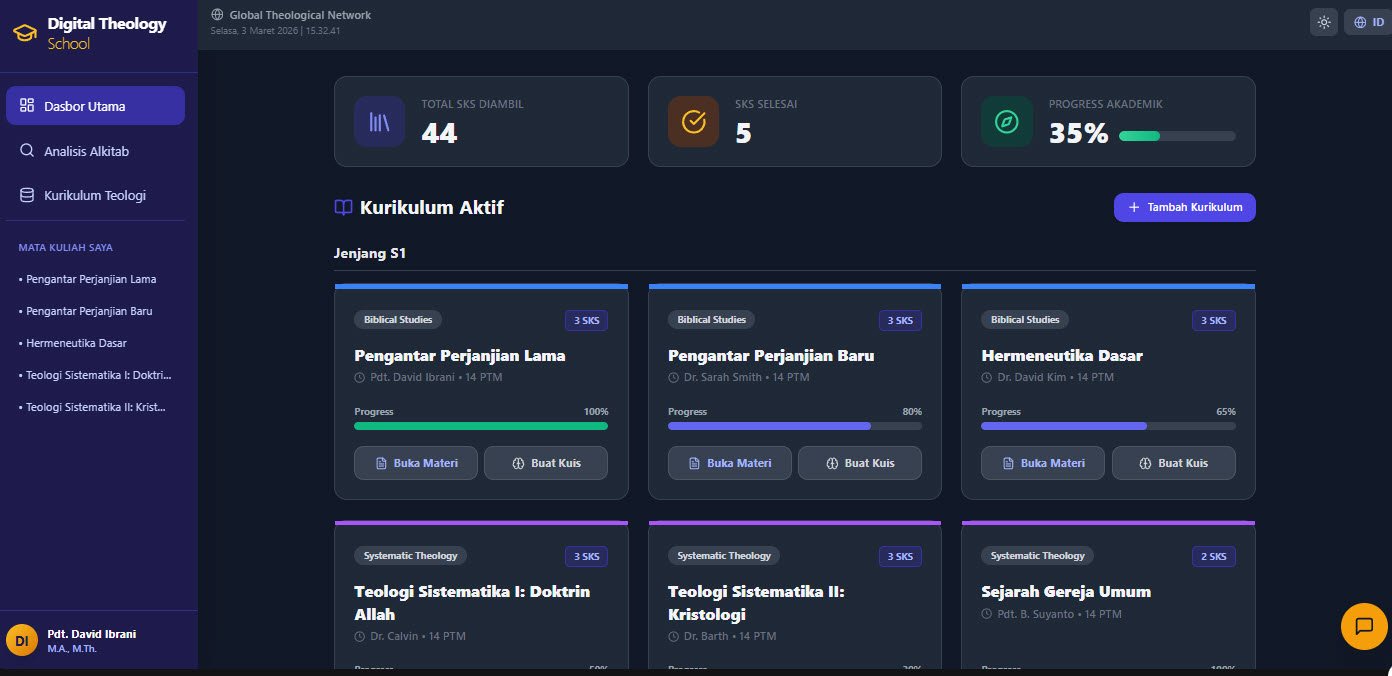1392x676 pixels.
Task: Click the DI user avatar
Action: (x=22, y=640)
